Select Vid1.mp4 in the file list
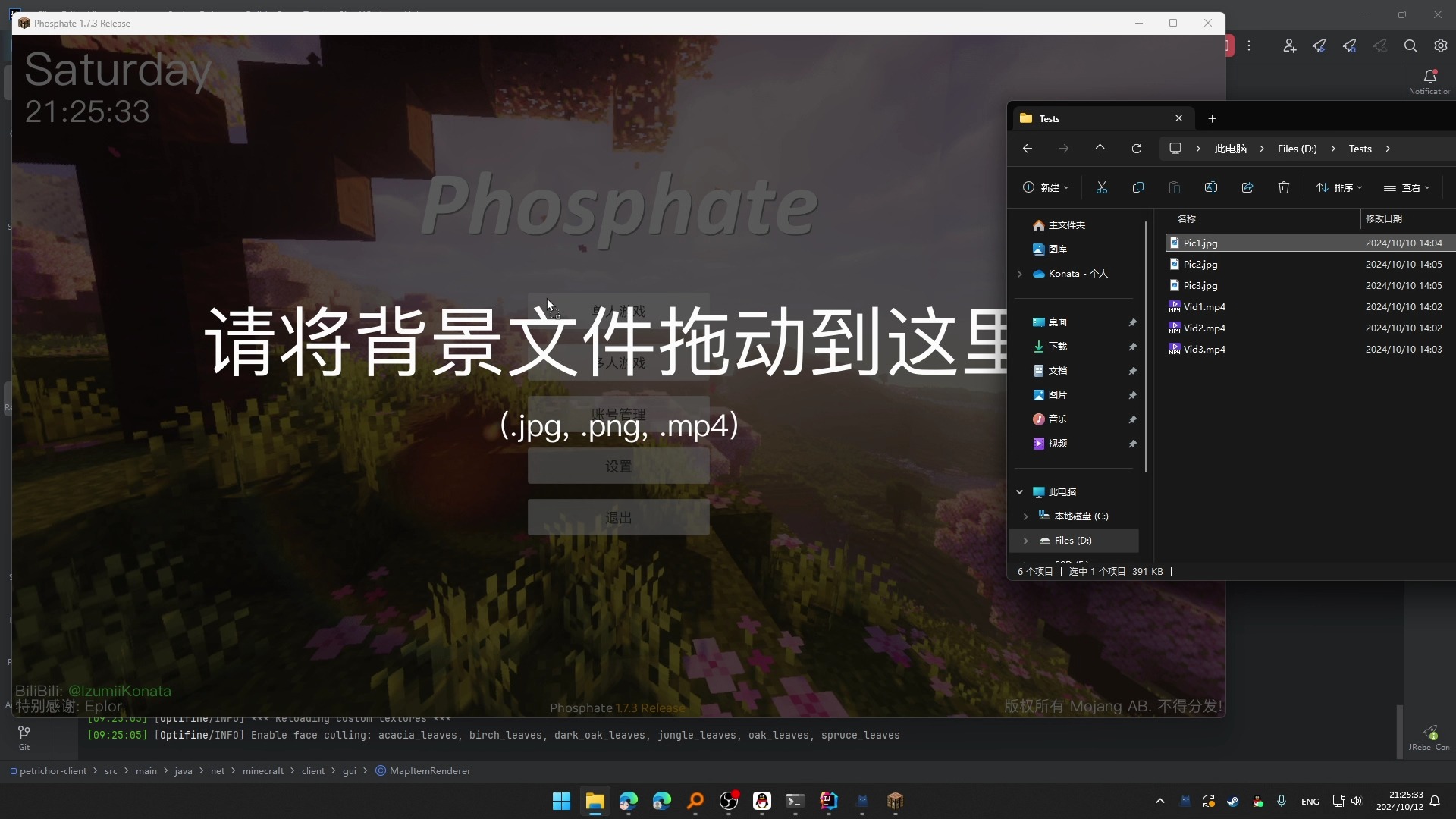The image size is (1456, 819). [1310, 307]
